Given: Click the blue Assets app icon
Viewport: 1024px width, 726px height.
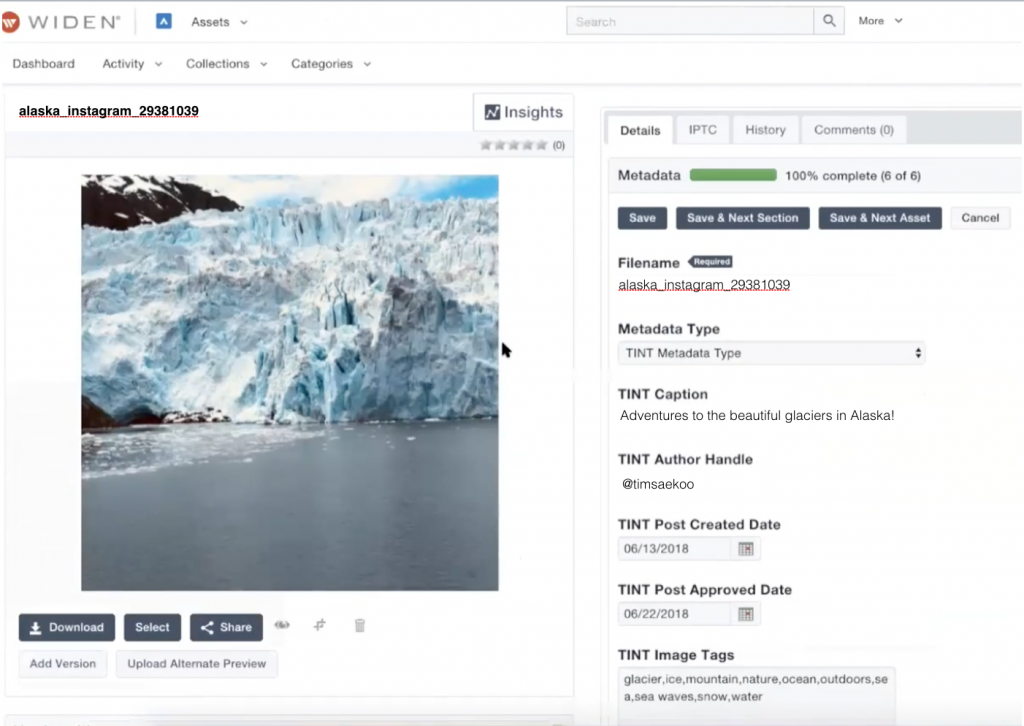Looking at the screenshot, I should pos(164,22).
